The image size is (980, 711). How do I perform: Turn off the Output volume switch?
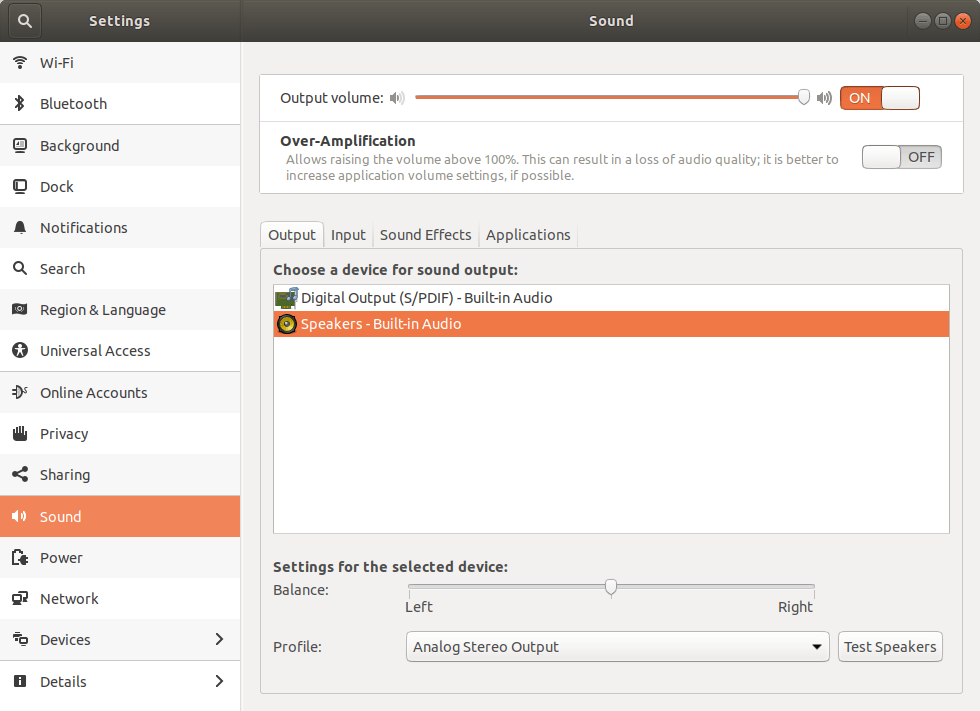tap(880, 97)
